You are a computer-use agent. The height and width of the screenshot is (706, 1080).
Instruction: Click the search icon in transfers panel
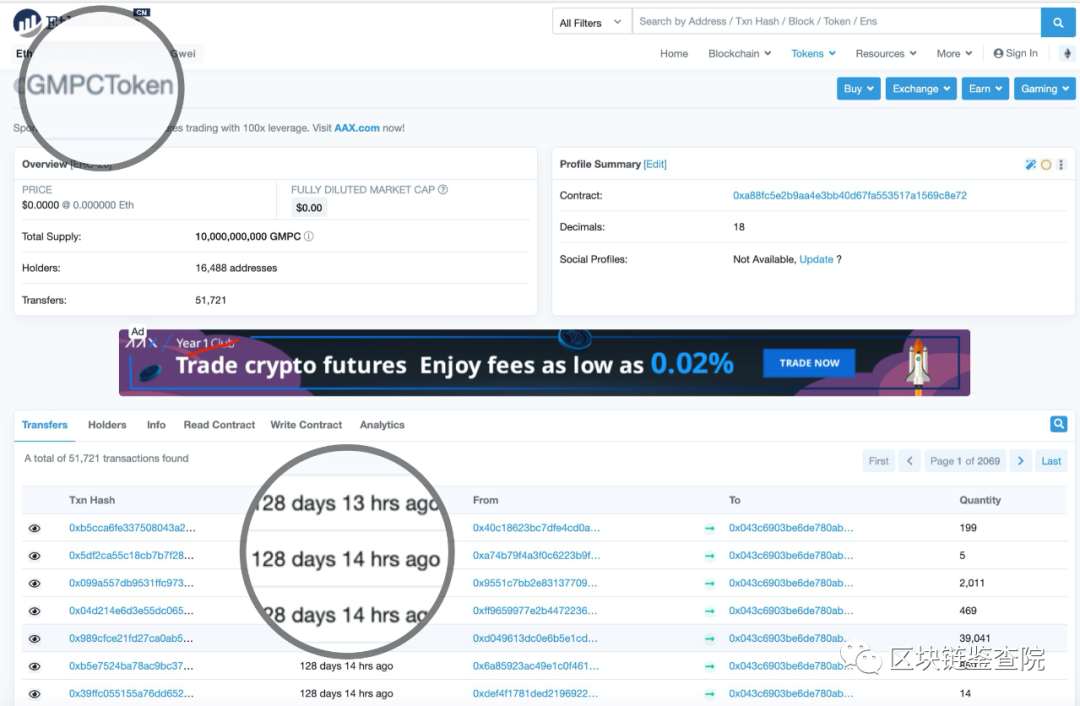1059,424
